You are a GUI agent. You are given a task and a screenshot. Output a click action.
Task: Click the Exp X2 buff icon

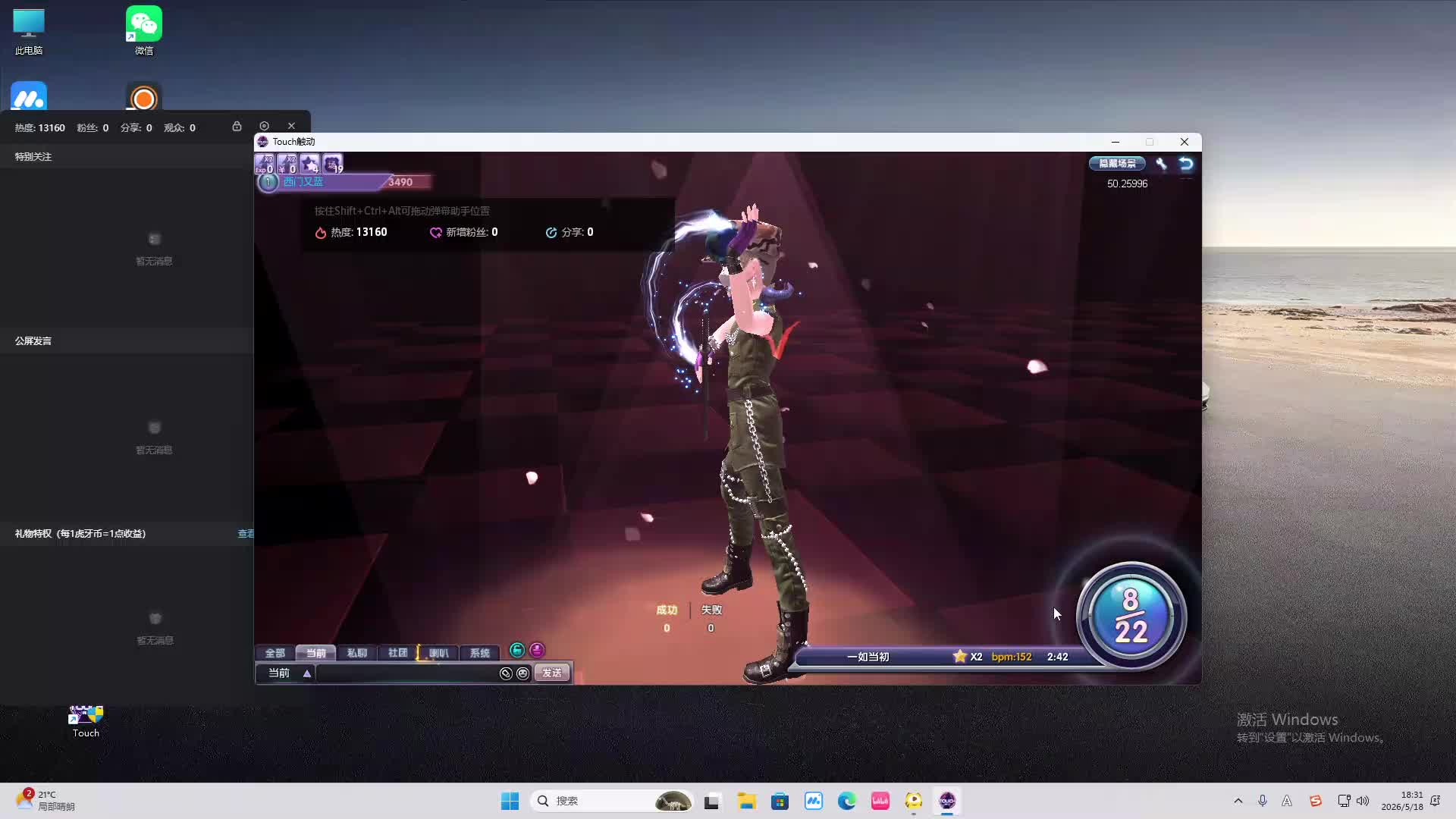pyautogui.click(x=265, y=164)
